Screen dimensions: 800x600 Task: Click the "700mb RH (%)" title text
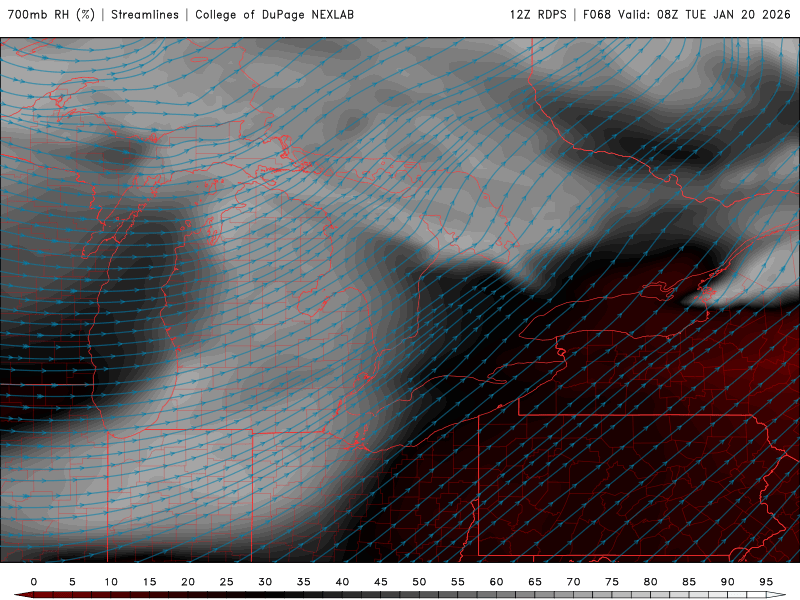(x=52, y=15)
